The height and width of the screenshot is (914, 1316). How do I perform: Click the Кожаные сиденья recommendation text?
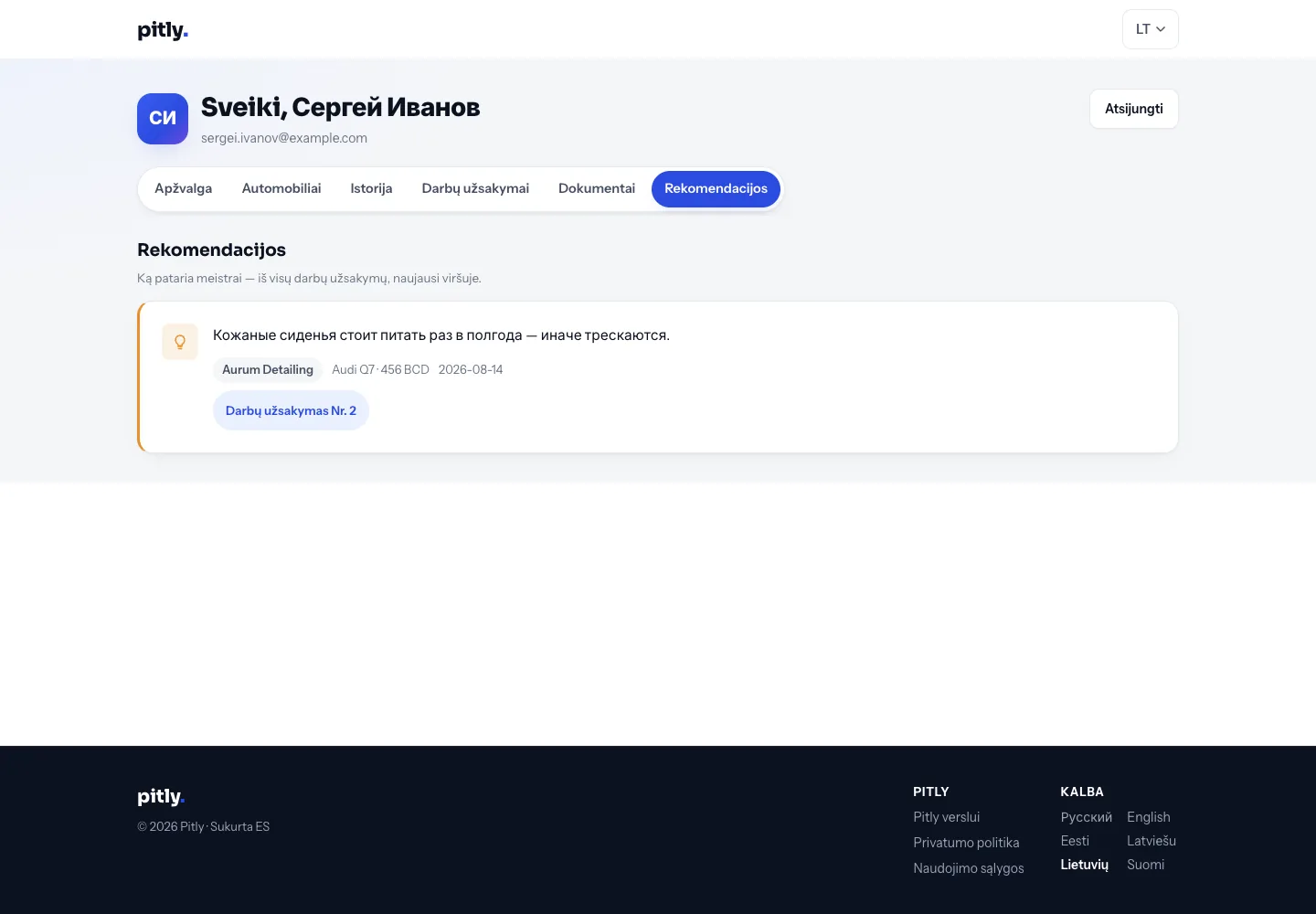441,335
